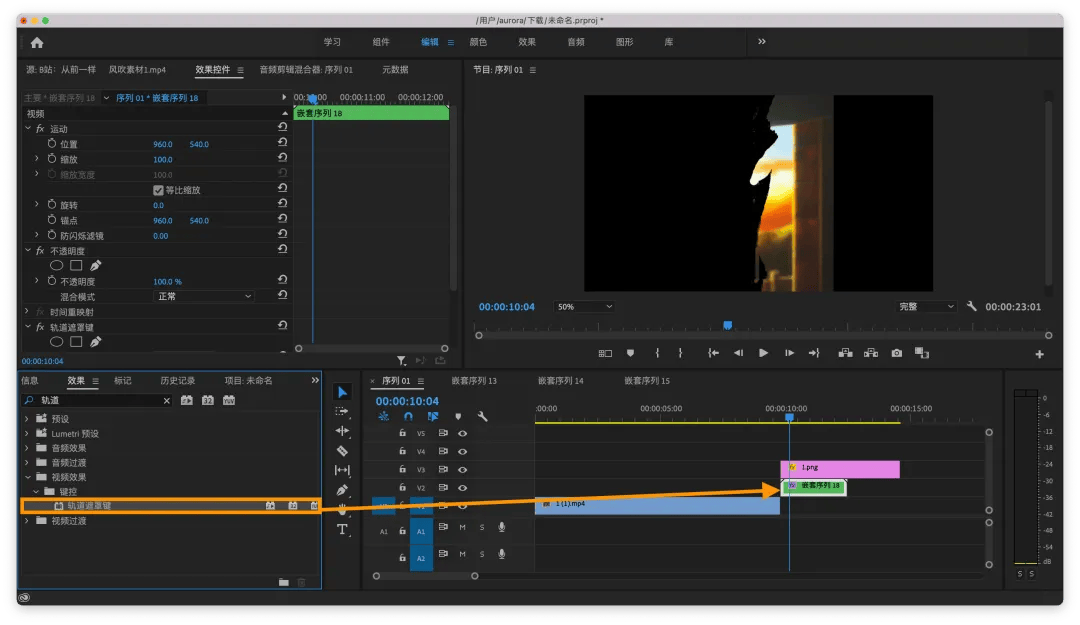Step back one frame
1080x625 pixels.
[x=738, y=353]
